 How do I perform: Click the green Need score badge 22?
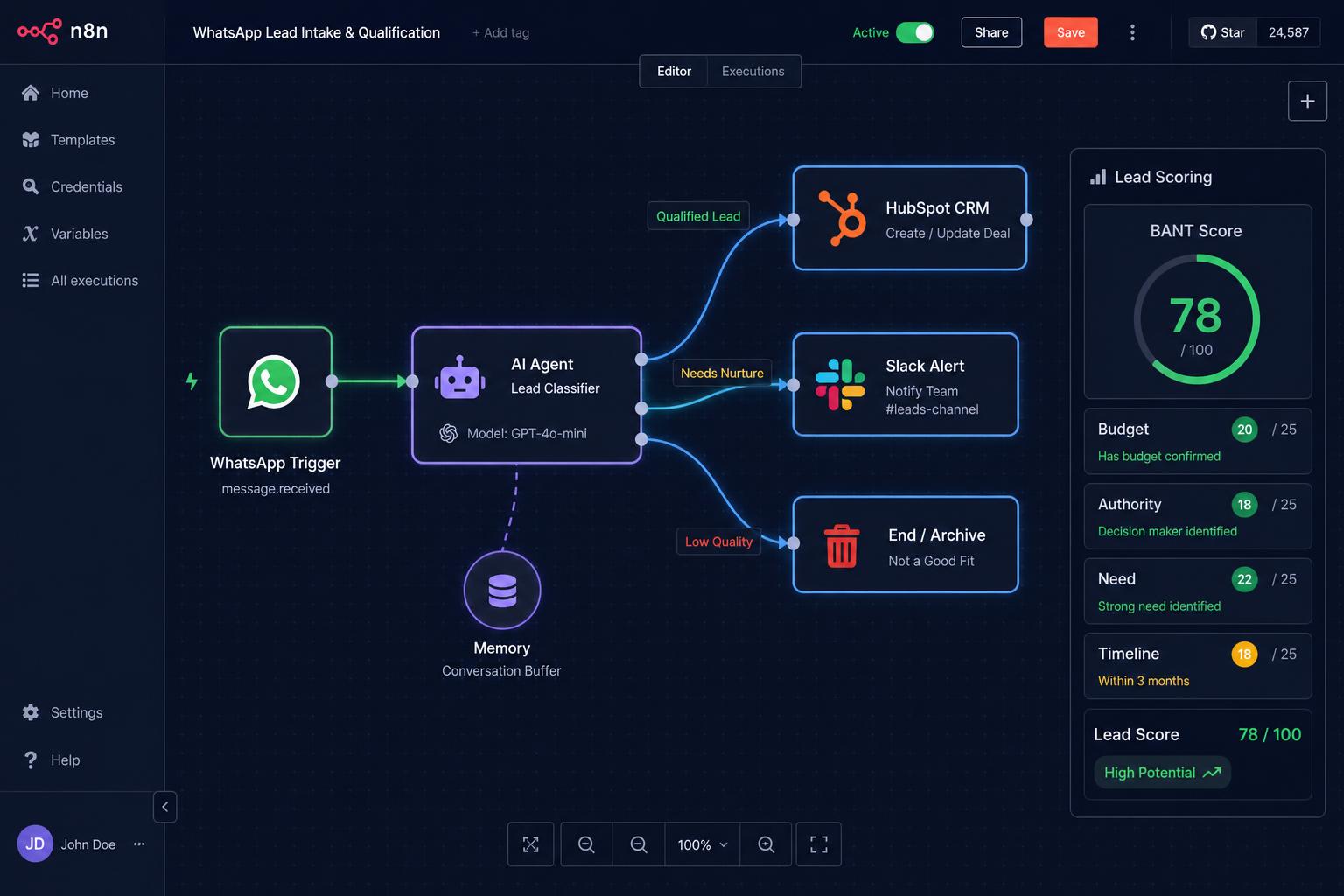click(x=1244, y=579)
